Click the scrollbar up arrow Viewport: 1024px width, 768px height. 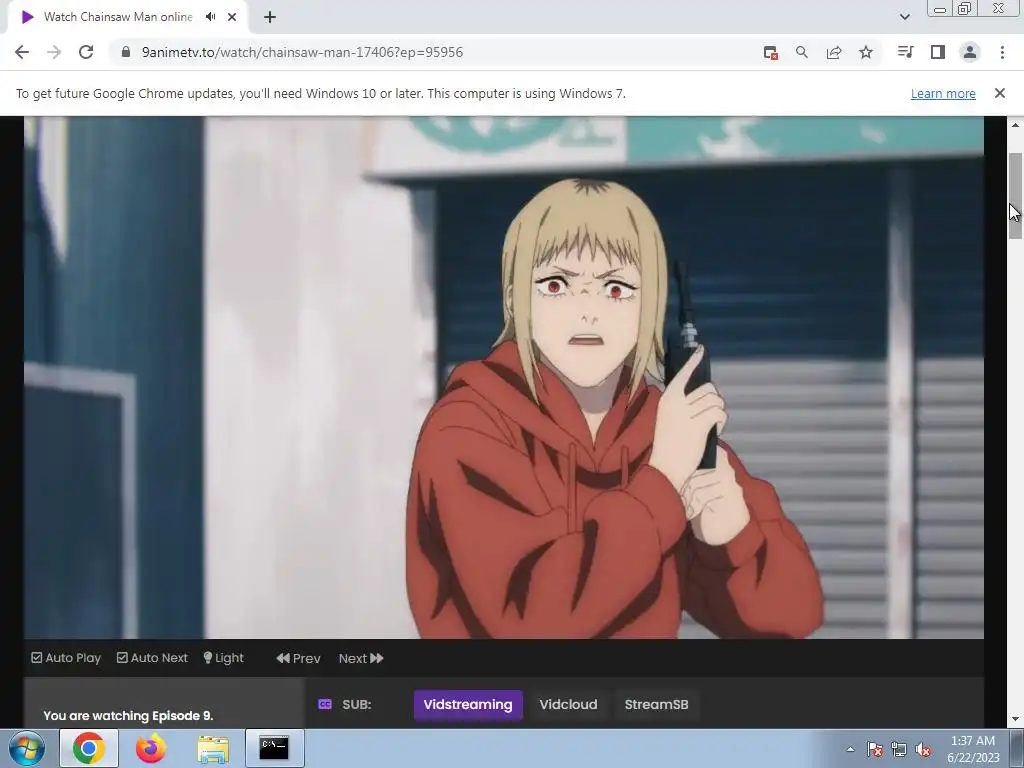(x=1015, y=124)
